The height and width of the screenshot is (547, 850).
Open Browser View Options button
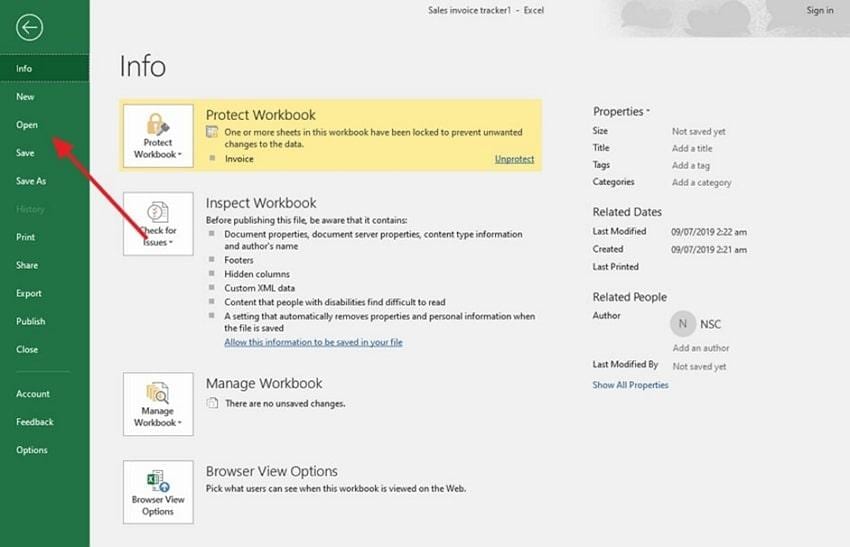(x=158, y=492)
